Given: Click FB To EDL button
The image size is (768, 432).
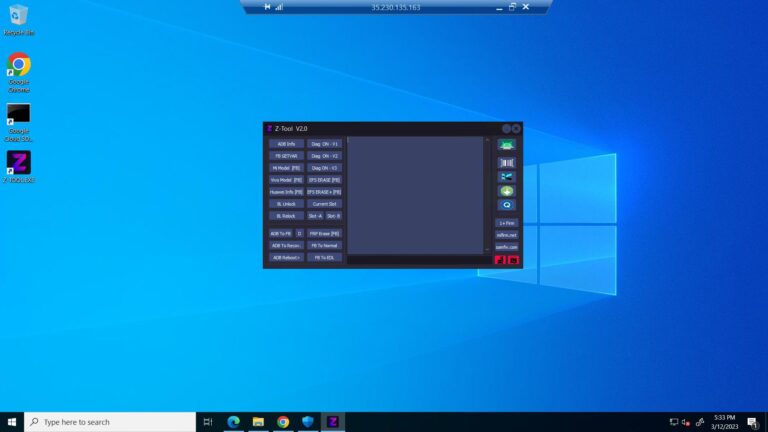Looking at the screenshot, I should click(x=324, y=258).
